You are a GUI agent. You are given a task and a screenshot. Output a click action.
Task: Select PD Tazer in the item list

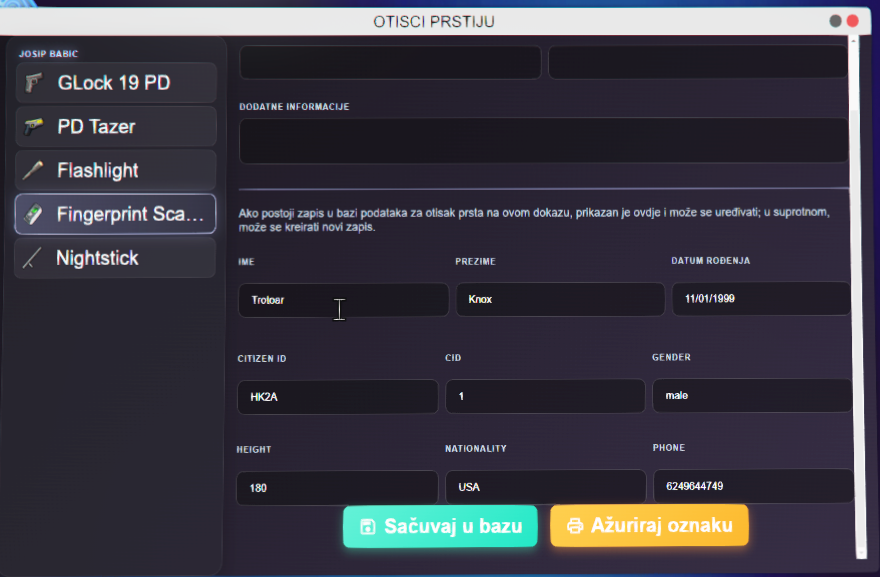point(116,127)
